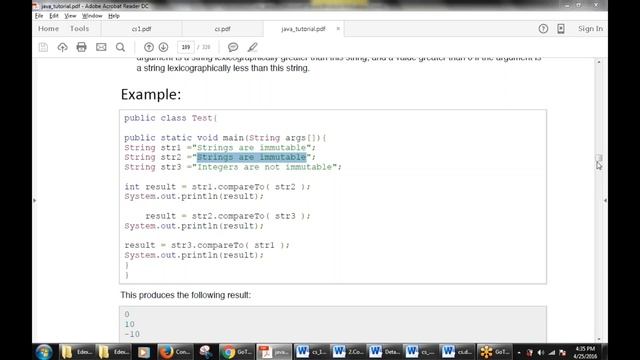This screenshot has width=640, height=360.
Task: Open the Find text magnifier icon
Action: tap(120, 47)
